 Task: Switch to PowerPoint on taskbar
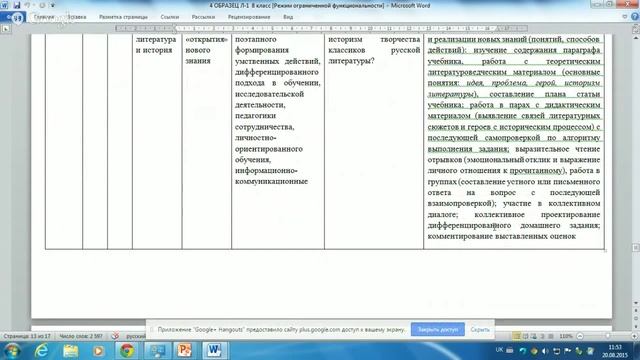184,351
